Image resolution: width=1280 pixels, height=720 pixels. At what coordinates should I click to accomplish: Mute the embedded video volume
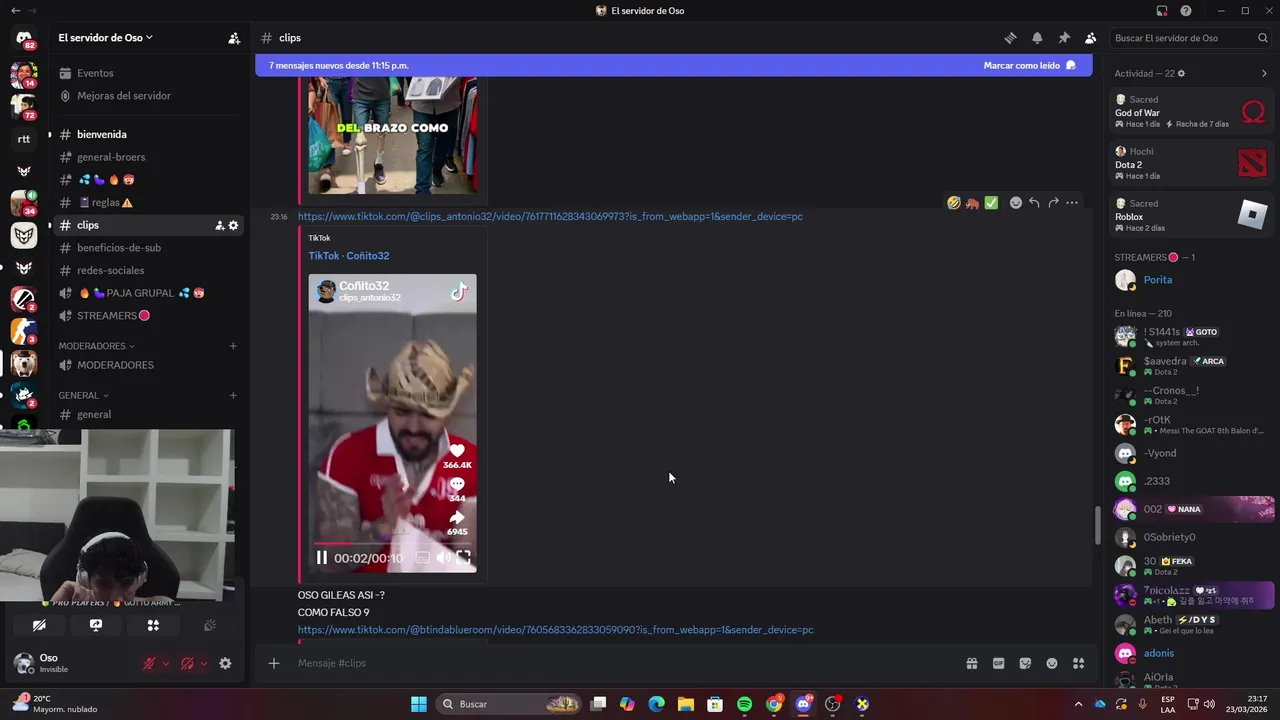point(443,558)
